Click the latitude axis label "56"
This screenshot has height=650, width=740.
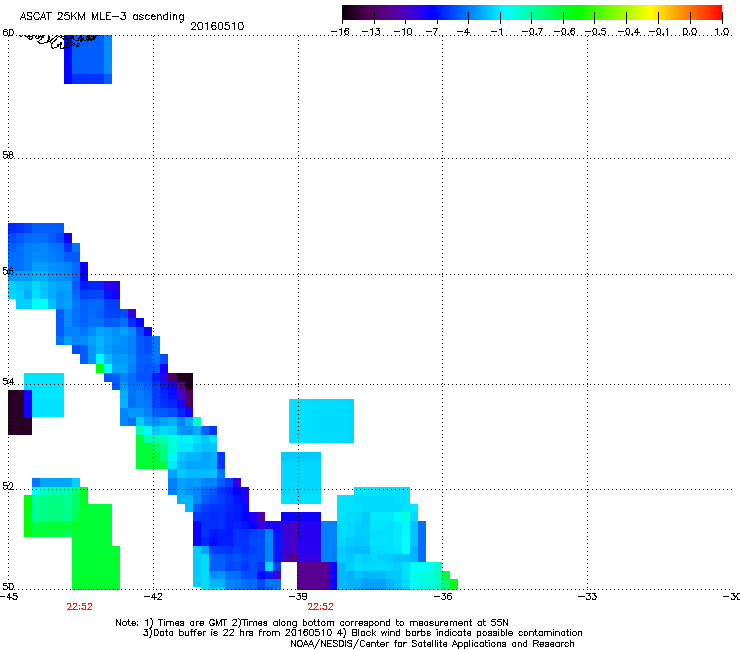pos(8,271)
